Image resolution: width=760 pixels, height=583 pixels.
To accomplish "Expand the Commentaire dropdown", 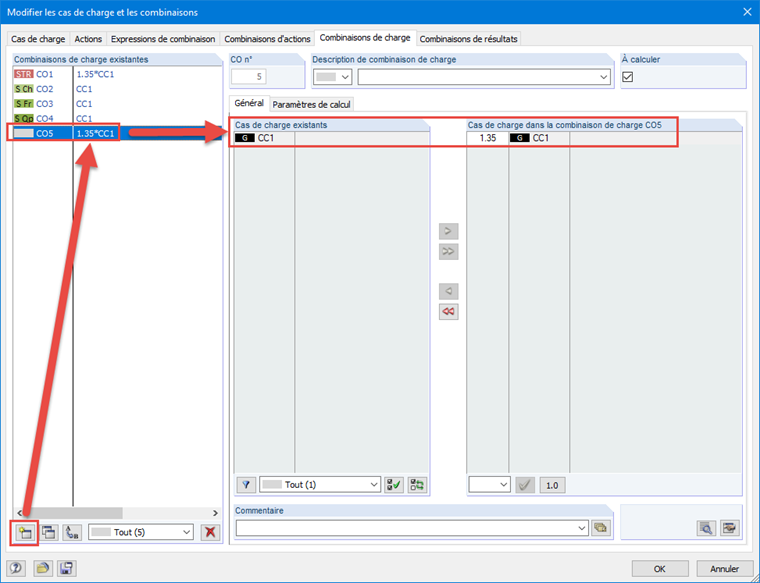I will click(x=583, y=528).
